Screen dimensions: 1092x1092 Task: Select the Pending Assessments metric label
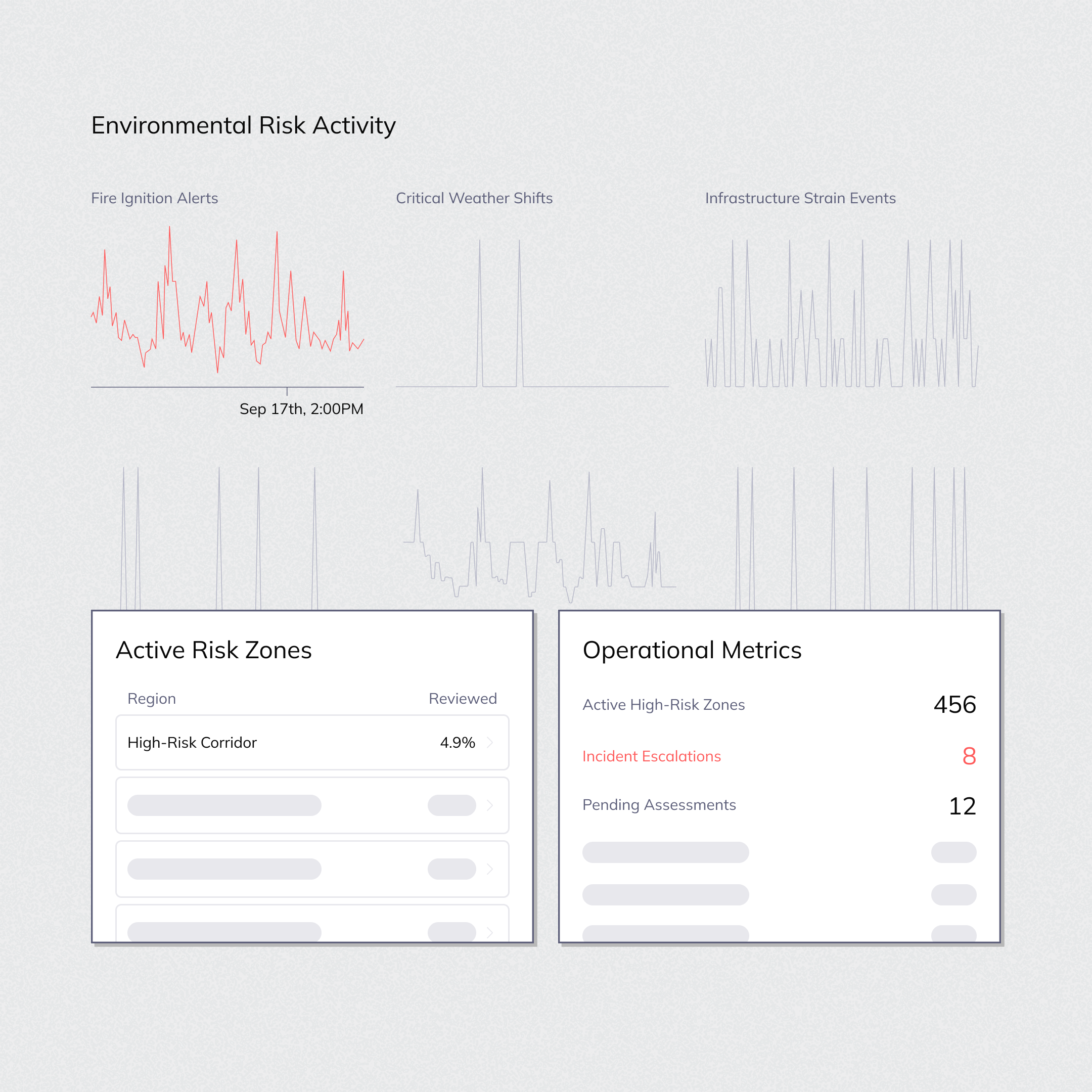[659, 805]
